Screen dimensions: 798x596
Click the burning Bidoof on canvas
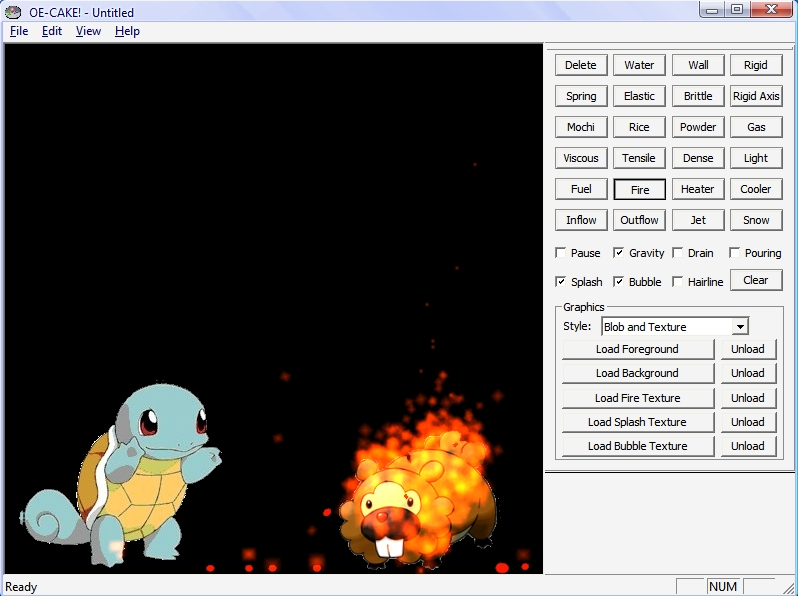[420, 501]
